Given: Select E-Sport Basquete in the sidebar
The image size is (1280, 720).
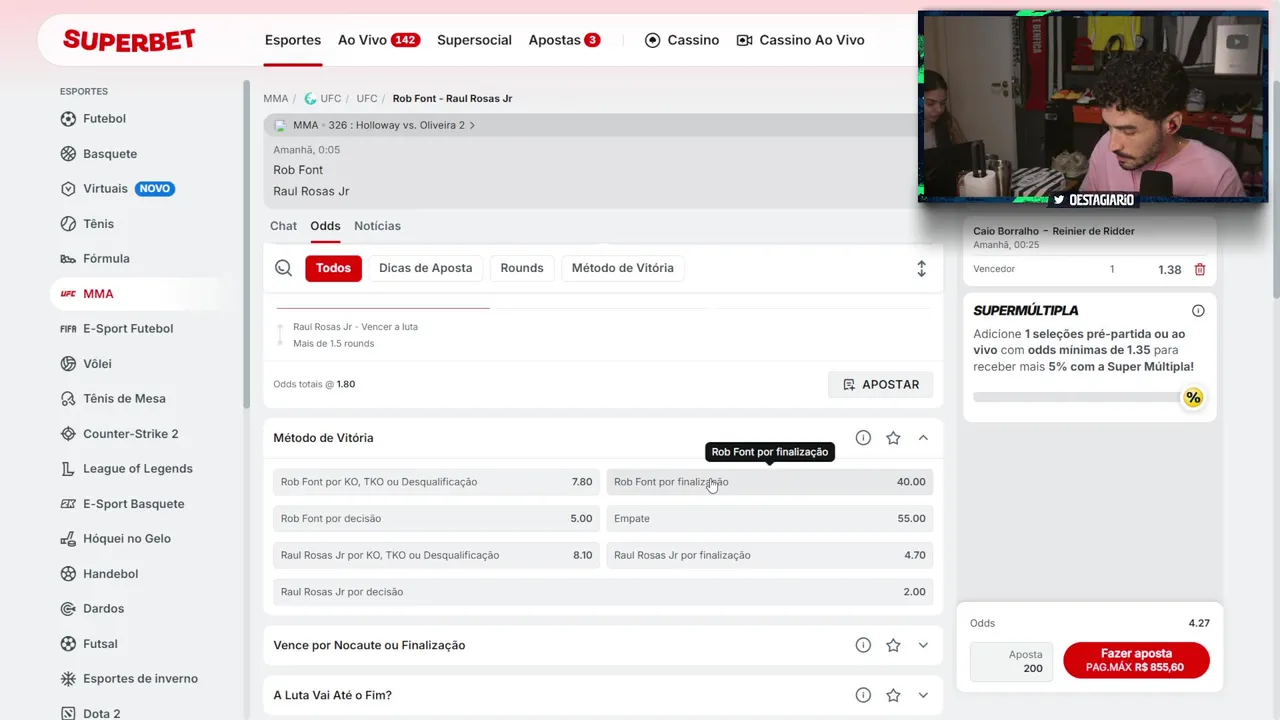Looking at the screenshot, I should (133, 504).
